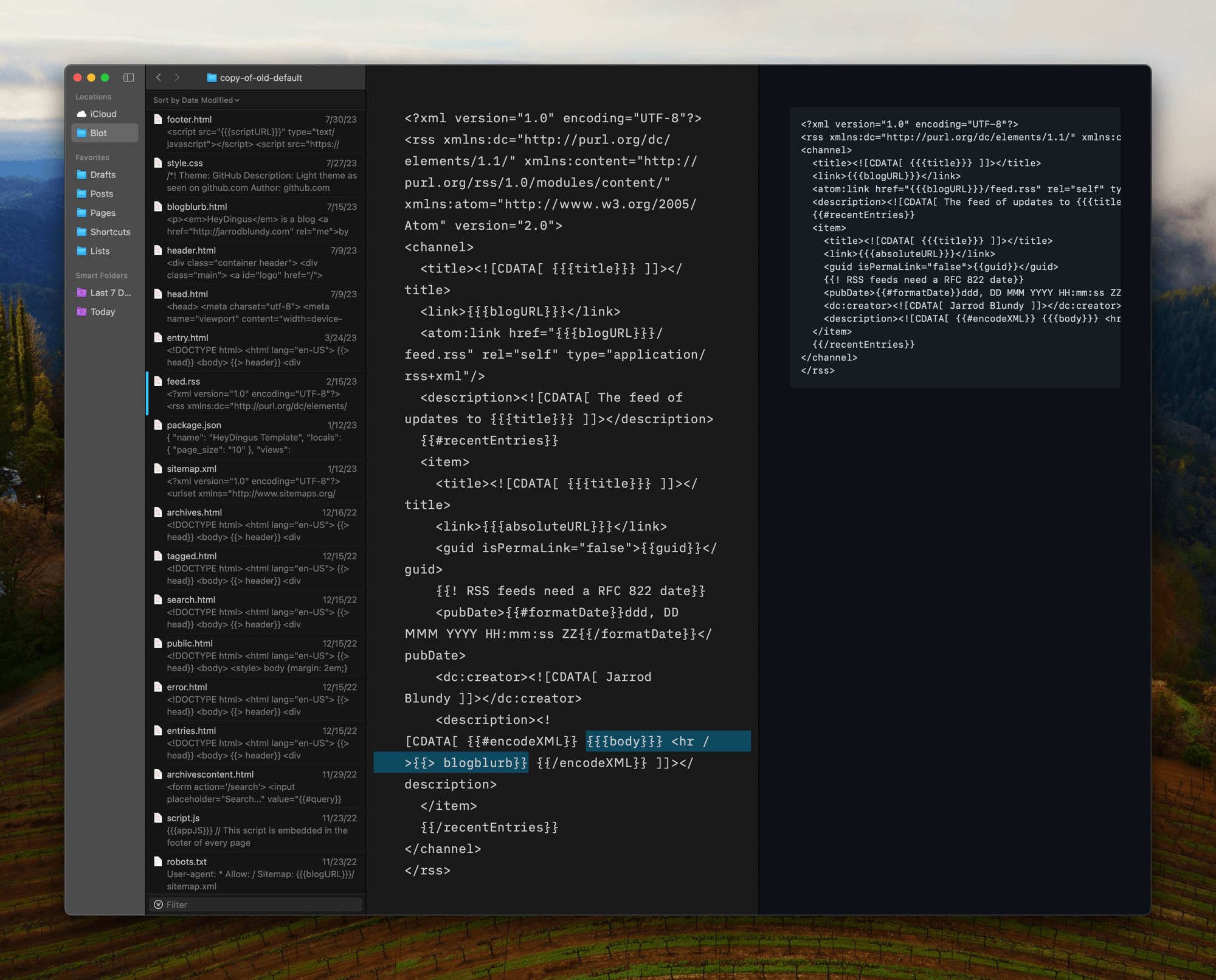Toggle the sidebar visibility icon
1216x980 pixels.
click(128, 77)
